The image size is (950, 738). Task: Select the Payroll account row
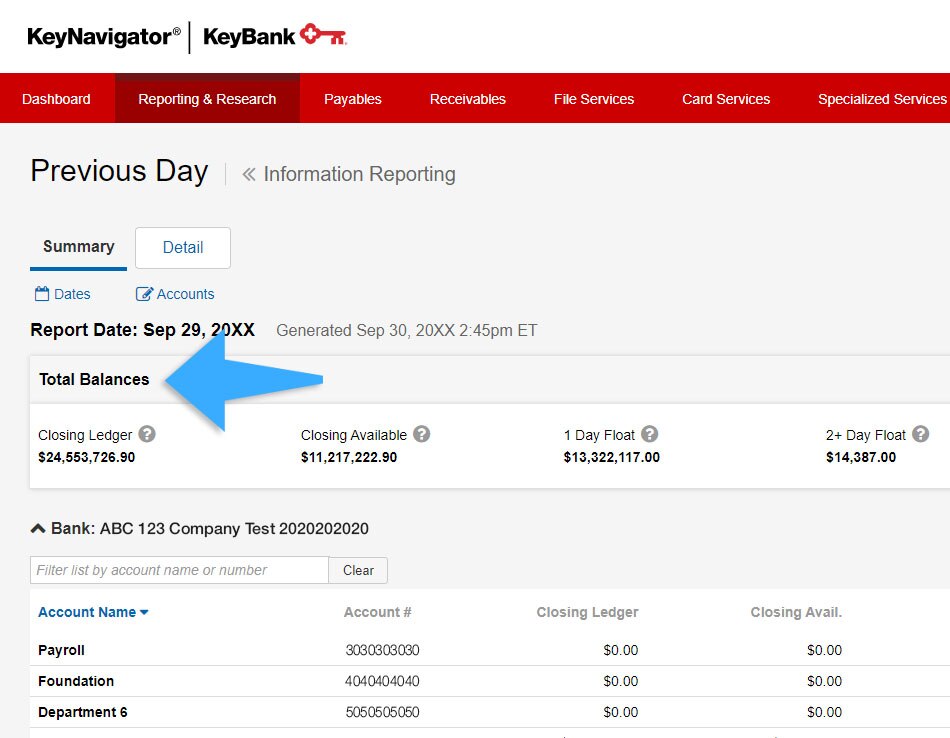click(61, 650)
